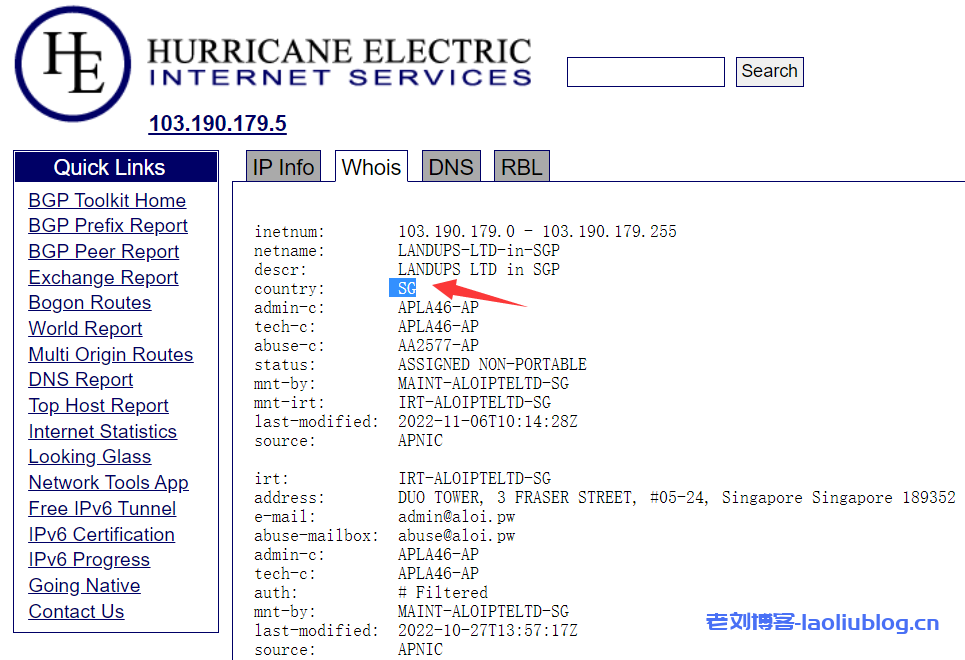This screenshot has height=660, width=965.
Task: Switch to the IP Info tab
Action: coord(283,167)
